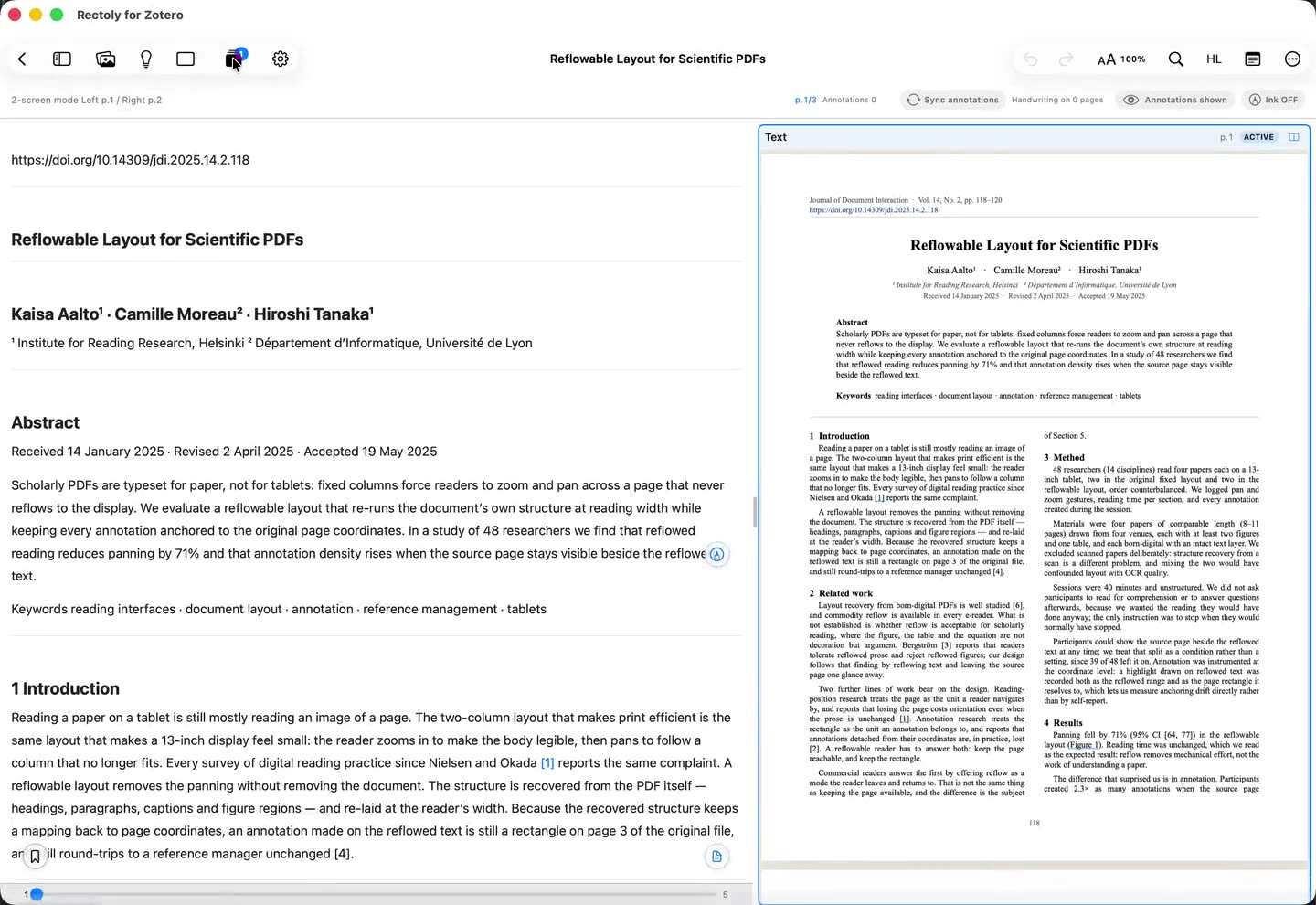Image resolution: width=1316 pixels, height=905 pixels.
Task: Open search with the magnifier icon
Action: (1176, 59)
